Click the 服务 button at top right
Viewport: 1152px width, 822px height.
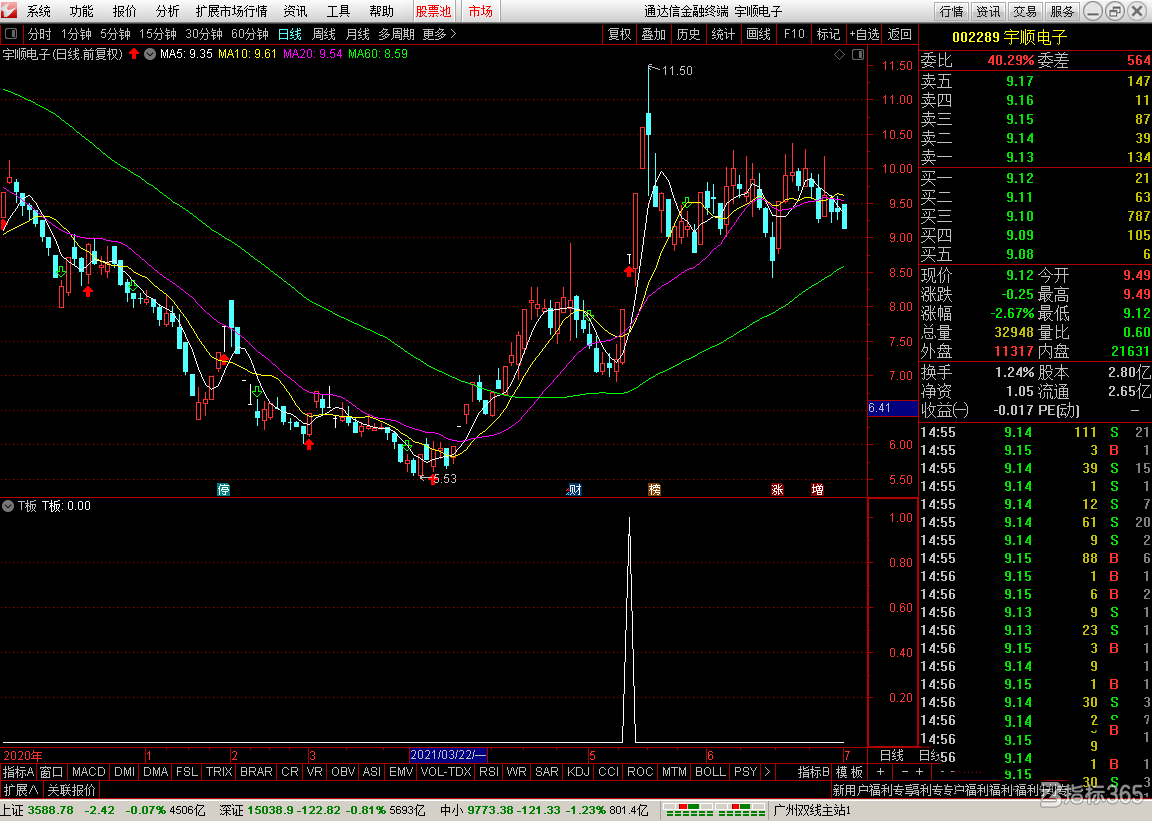(x=1062, y=11)
